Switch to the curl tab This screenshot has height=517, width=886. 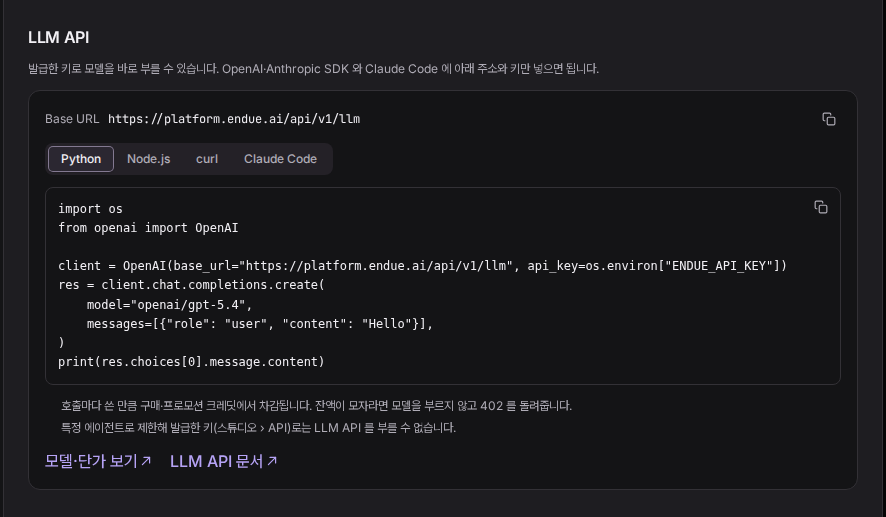(207, 159)
